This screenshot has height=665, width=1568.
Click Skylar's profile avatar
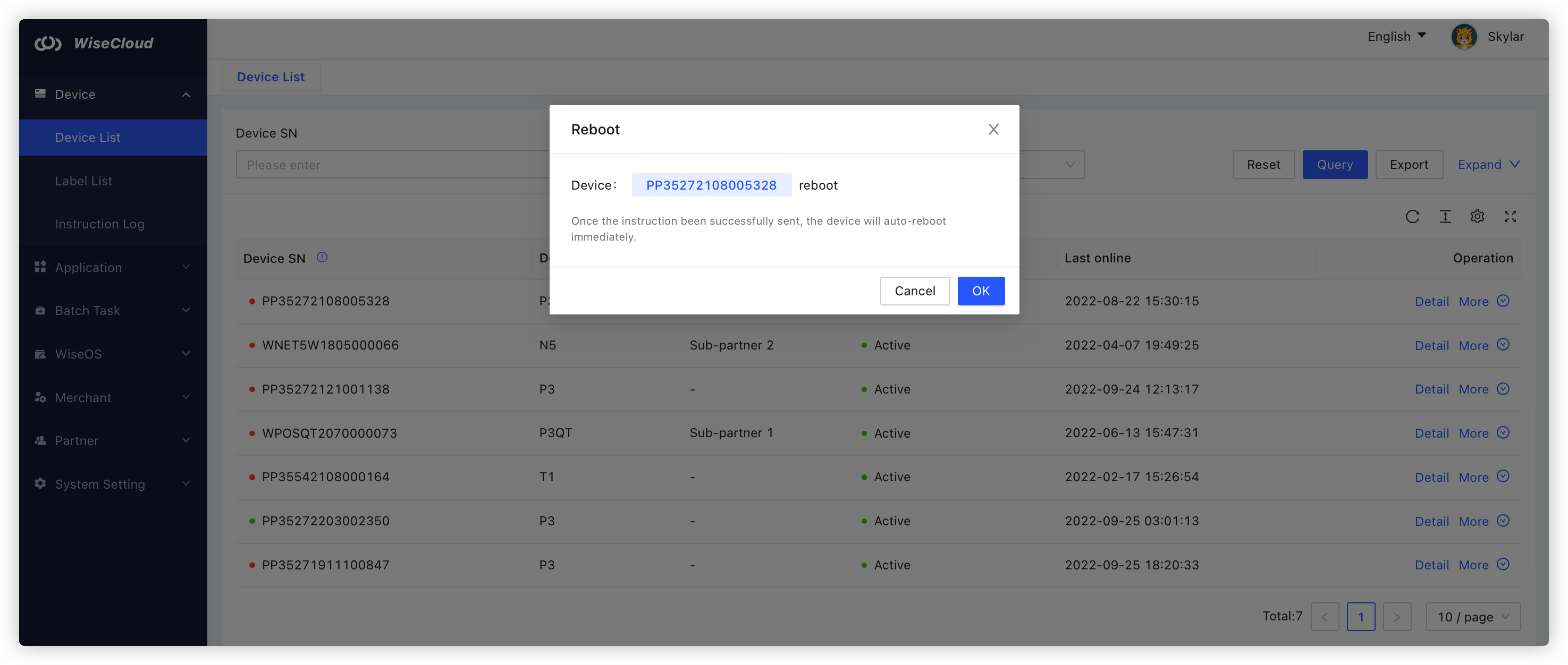click(x=1464, y=37)
